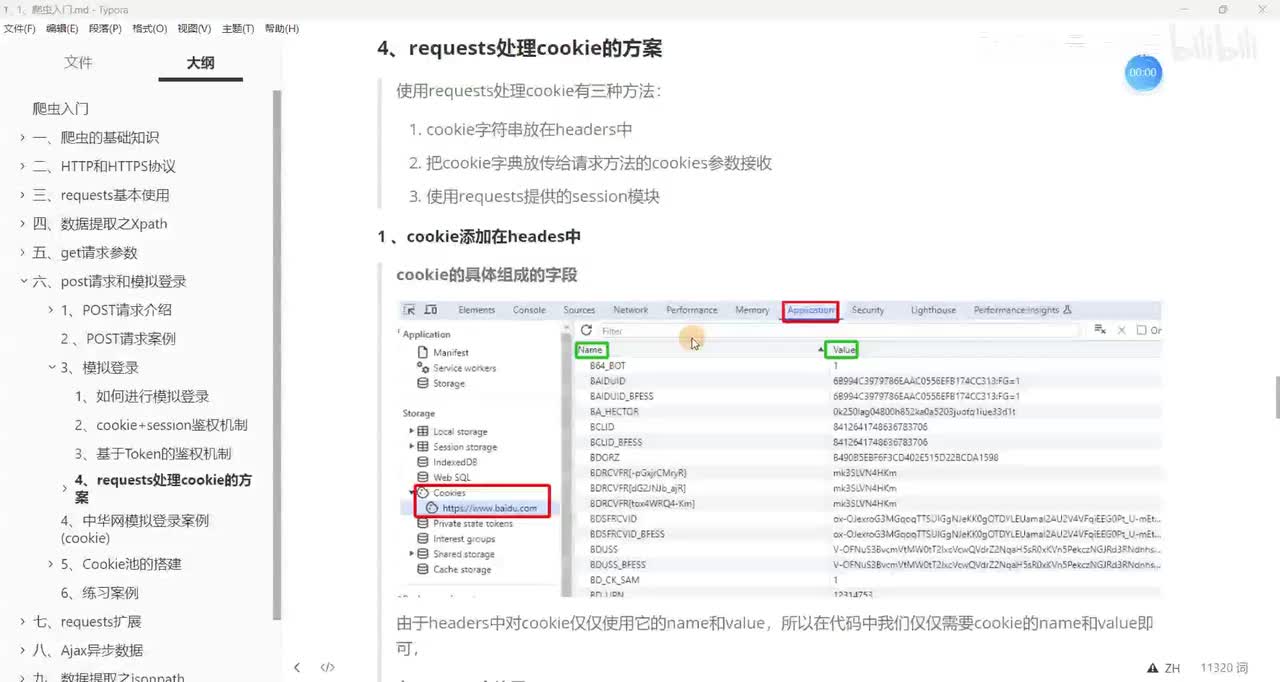This screenshot has width=1280, height=682.
Task: Go to 2、cookie+session鉴权机制 outline item
Action: 161,425
